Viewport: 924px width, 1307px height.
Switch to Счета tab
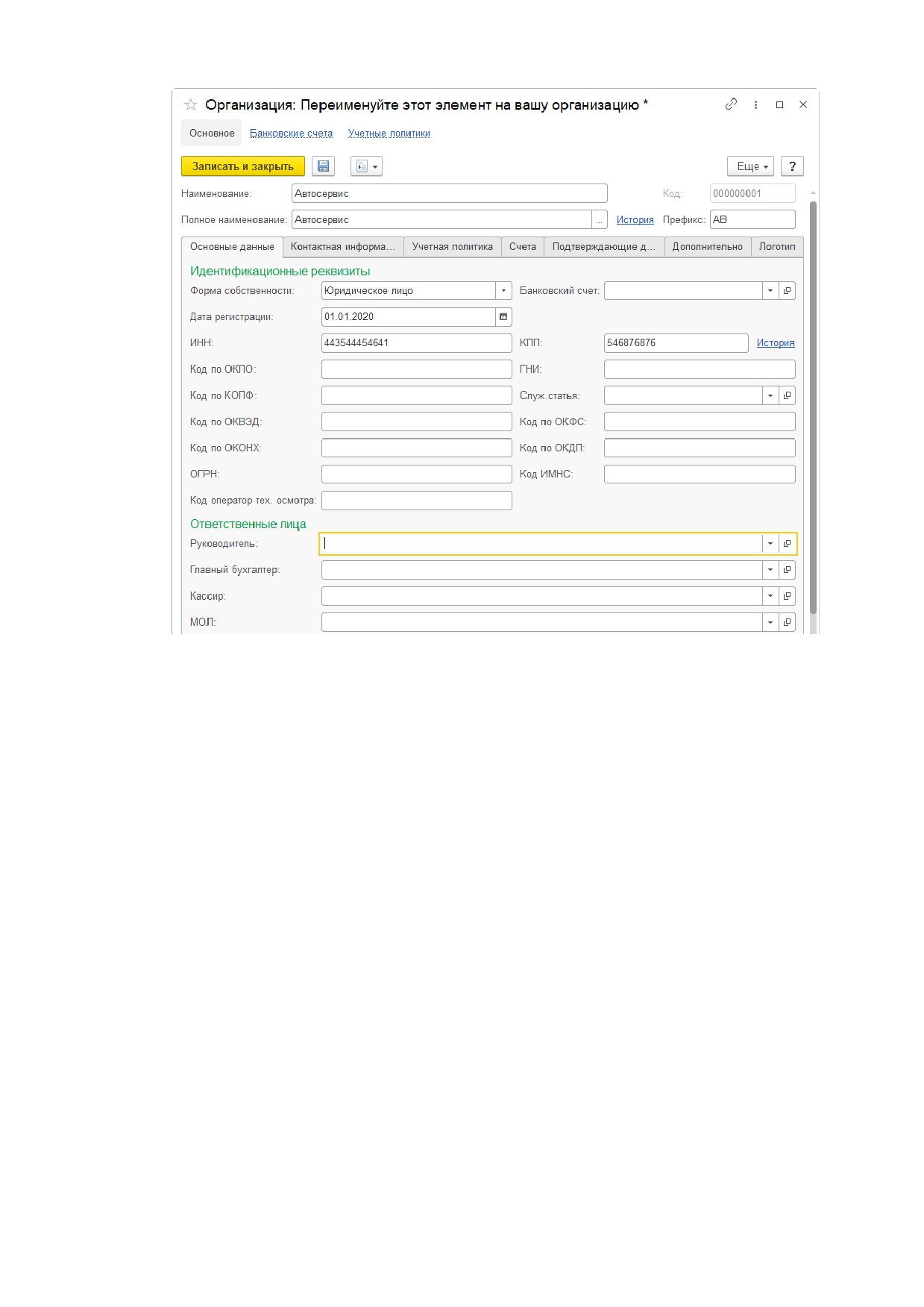523,247
